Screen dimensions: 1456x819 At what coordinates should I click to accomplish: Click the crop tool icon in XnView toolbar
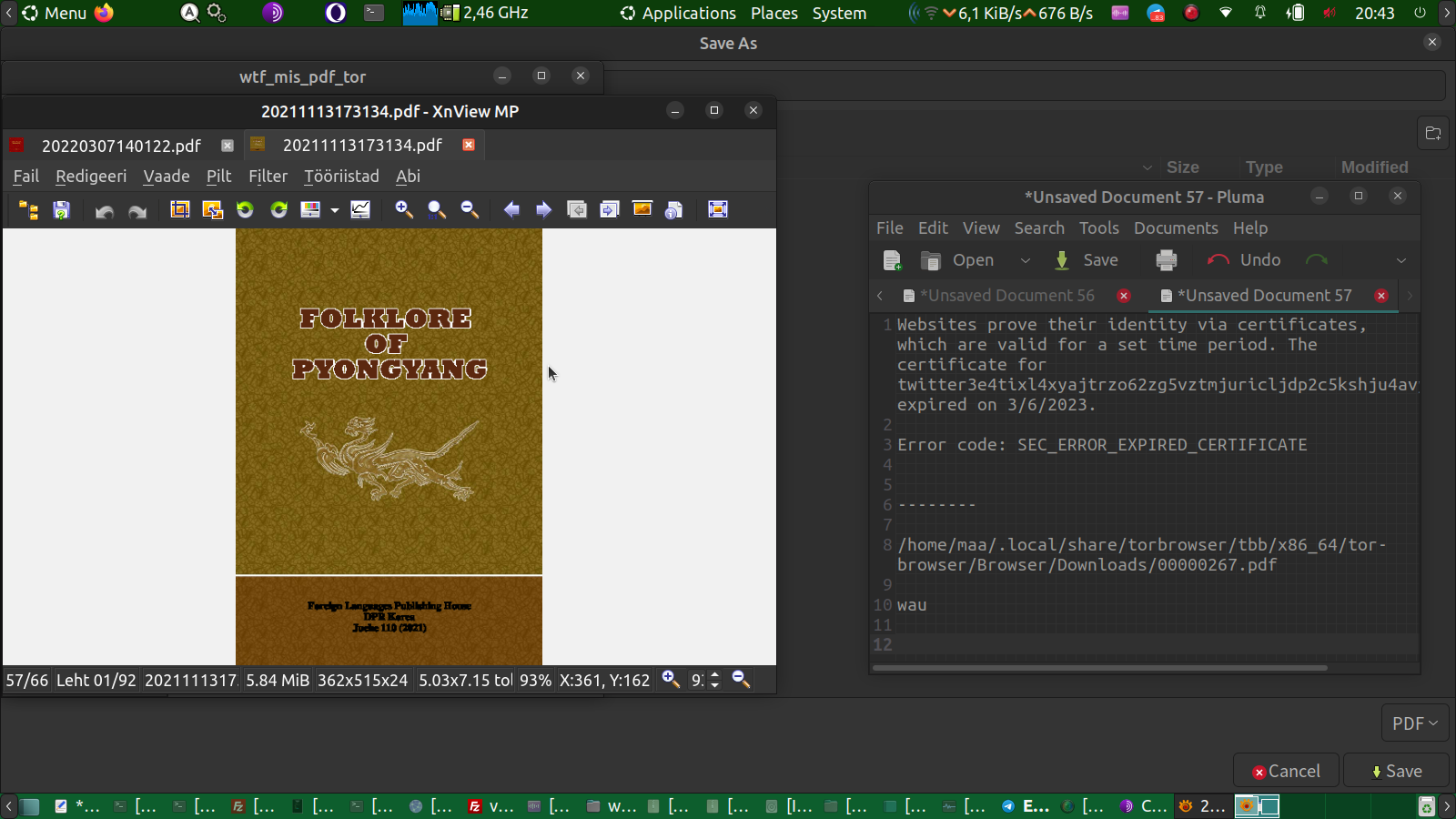tap(180, 210)
